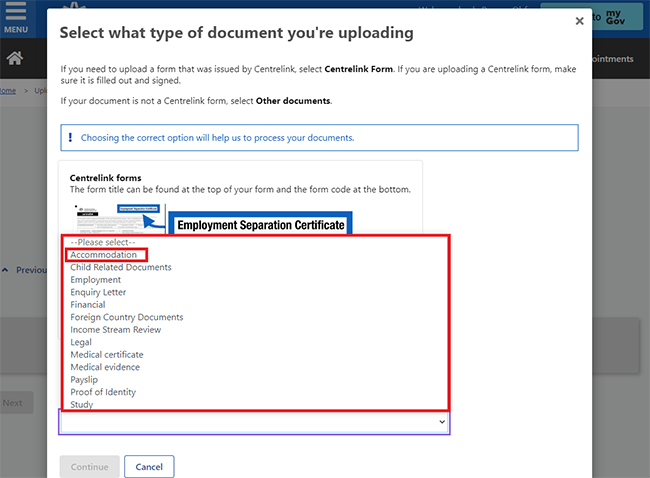Select Income Stream Review option
The width and height of the screenshot is (650, 478).
tap(115, 330)
